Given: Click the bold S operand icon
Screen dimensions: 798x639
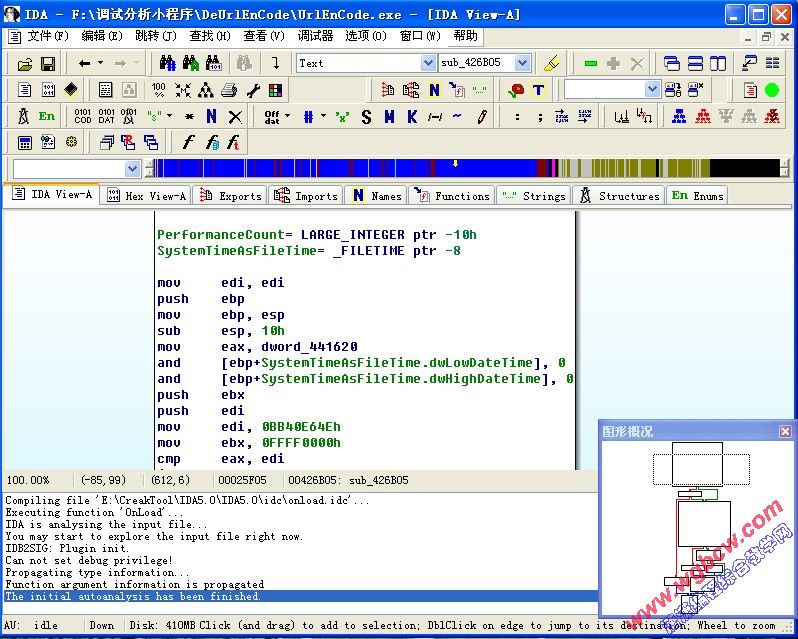Looking at the screenshot, I should point(366,118).
